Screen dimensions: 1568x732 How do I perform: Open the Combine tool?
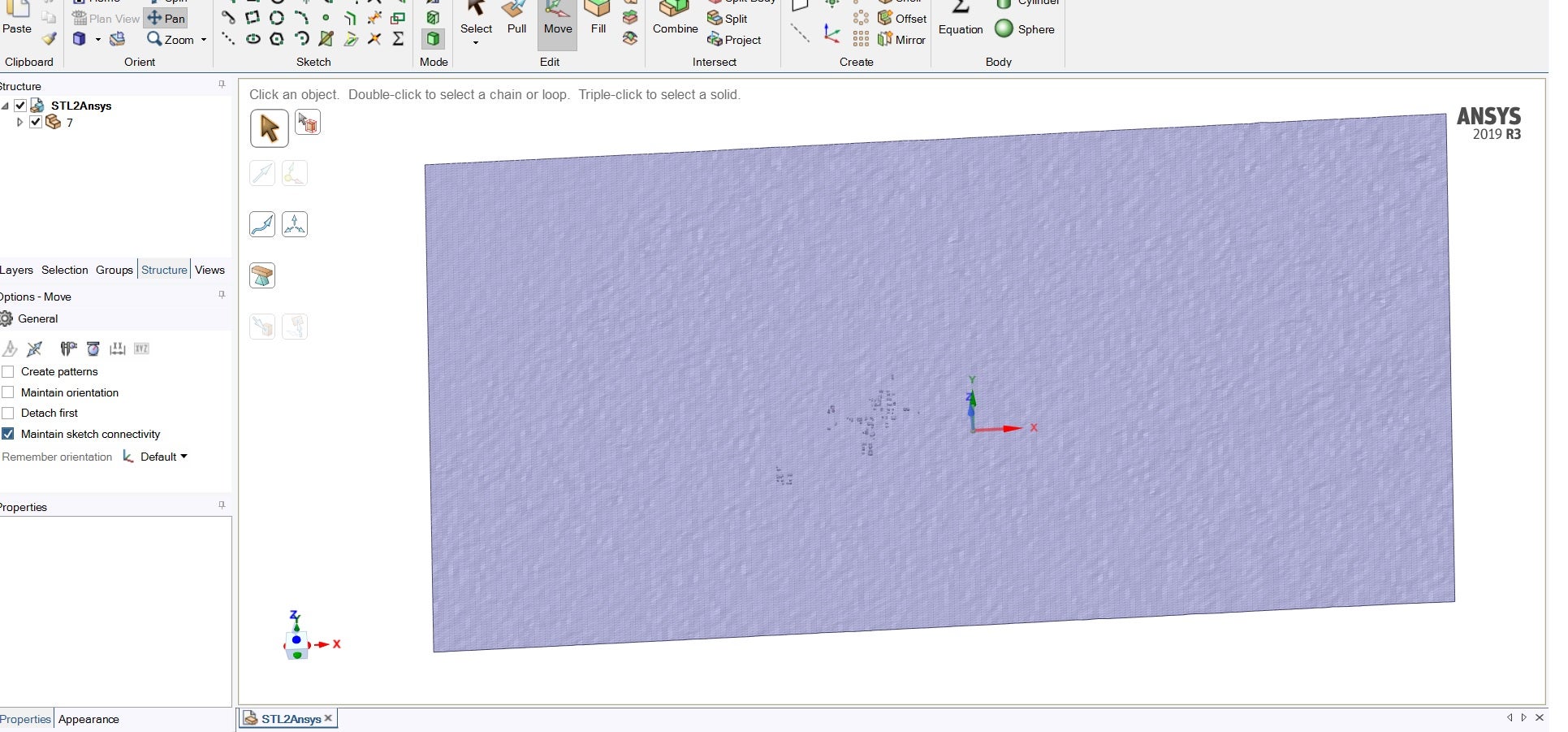[x=675, y=19]
